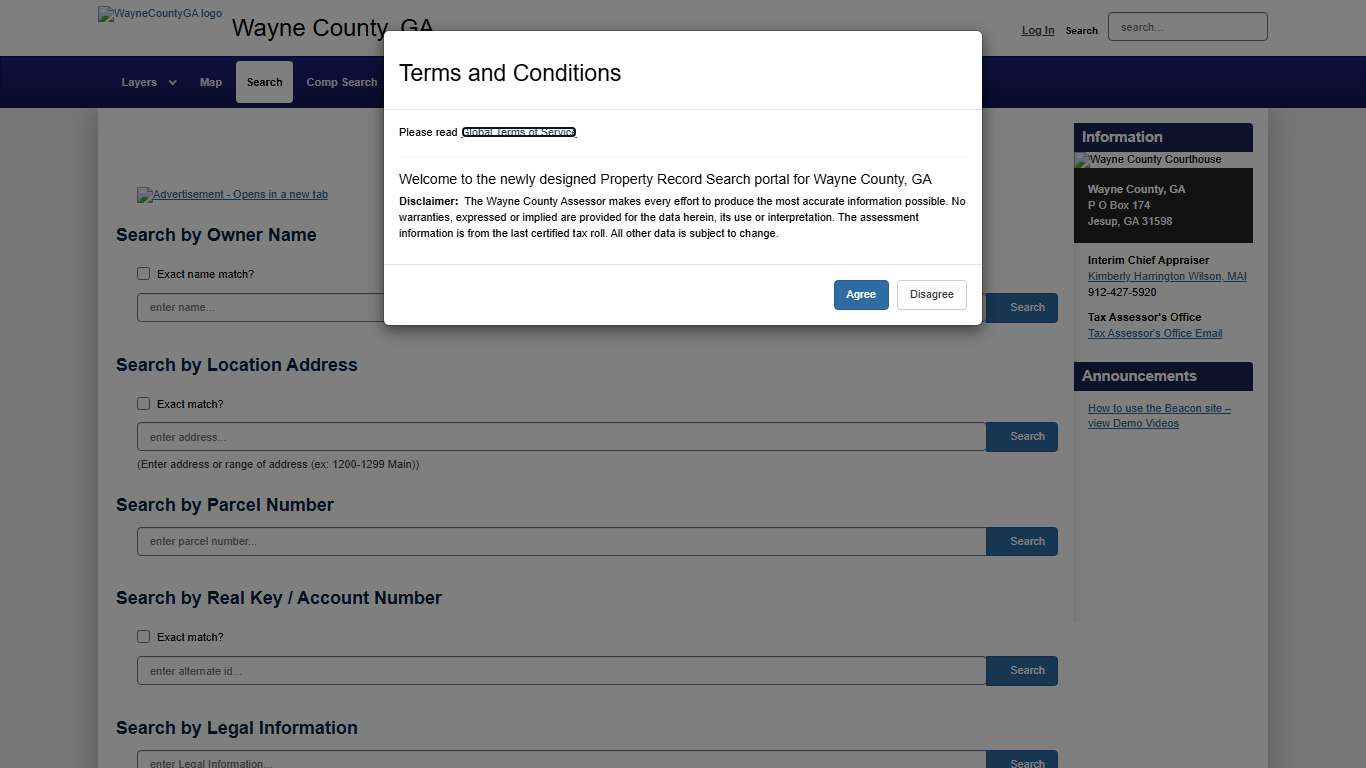Enable exact name match checkbox
The height and width of the screenshot is (768, 1366).
[x=144, y=274]
